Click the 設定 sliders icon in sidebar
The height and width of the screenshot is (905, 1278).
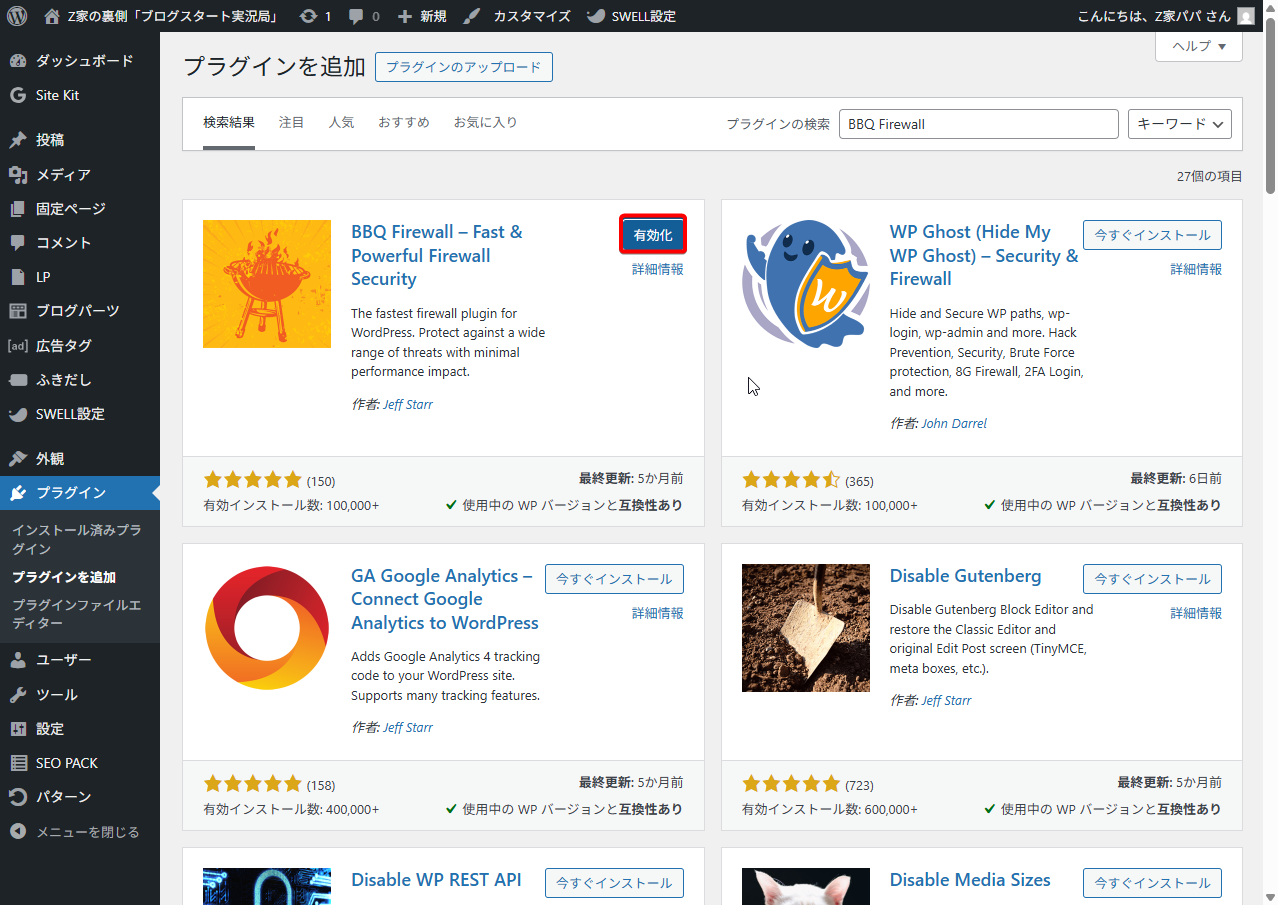[x=18, y=729]
